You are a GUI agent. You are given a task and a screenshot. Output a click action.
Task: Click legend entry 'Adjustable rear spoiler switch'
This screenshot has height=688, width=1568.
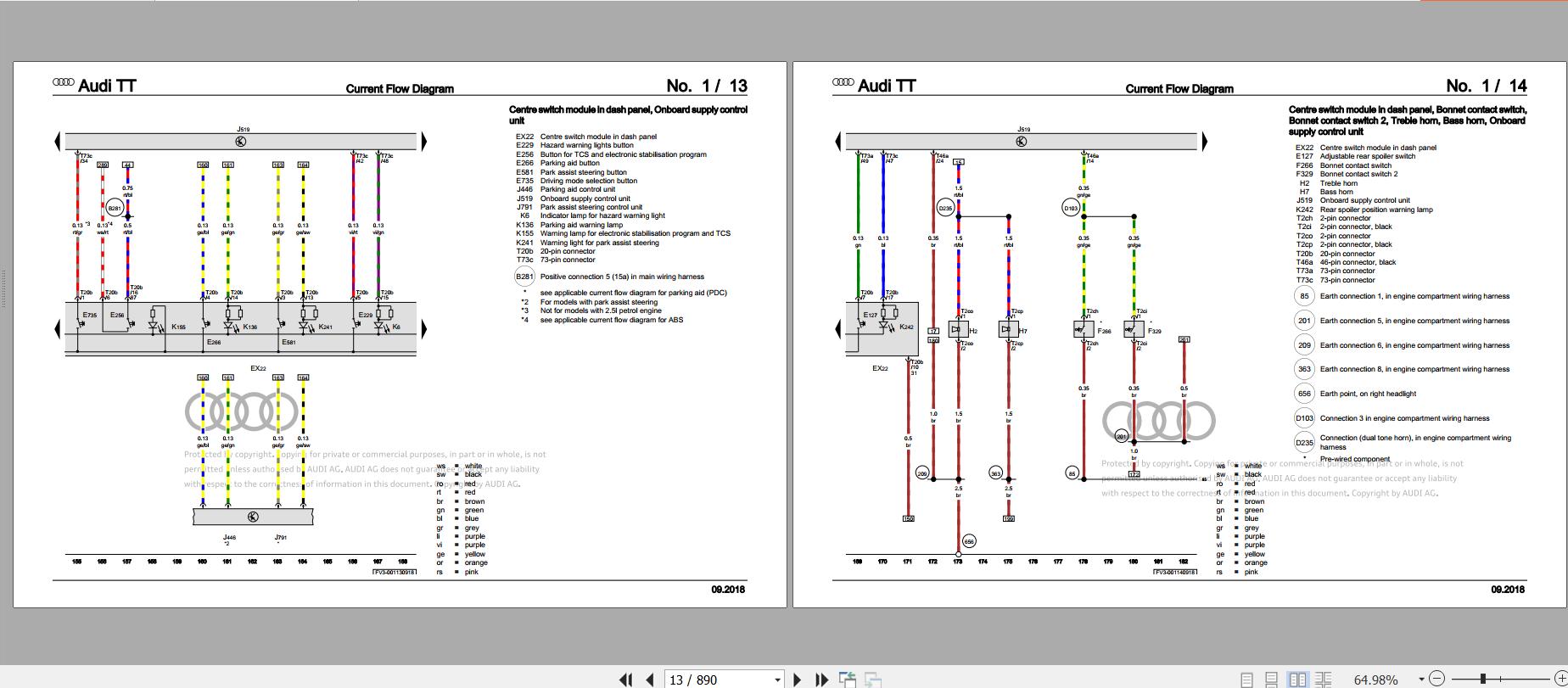pyautogui.click(x=1368, y=156)
